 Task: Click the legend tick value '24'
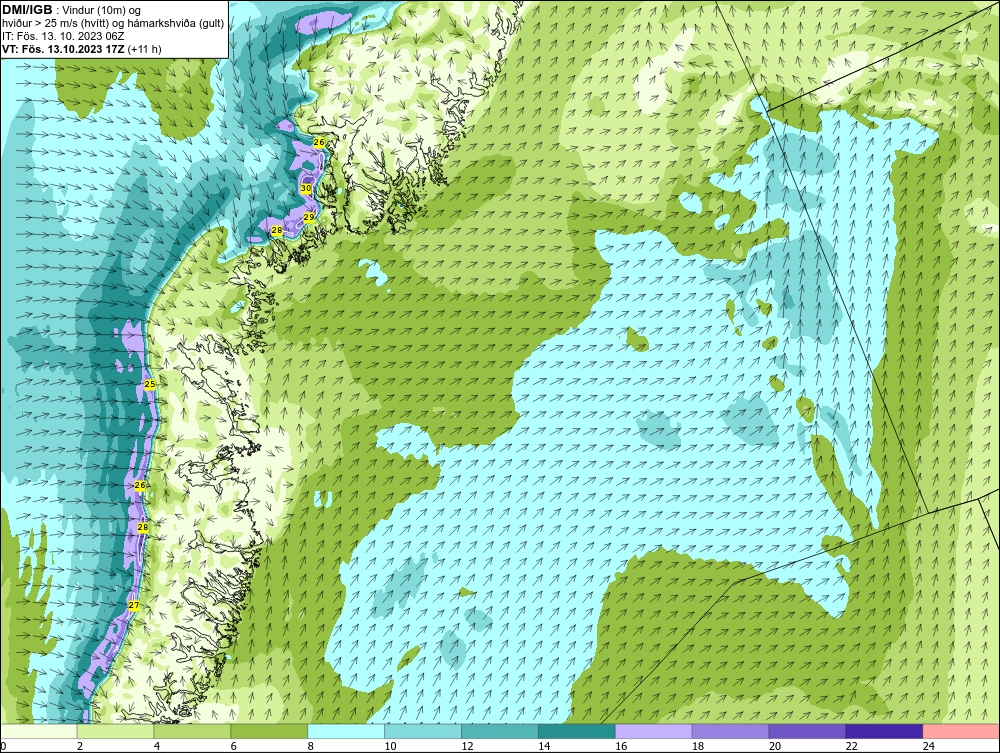tap(929, 746)
